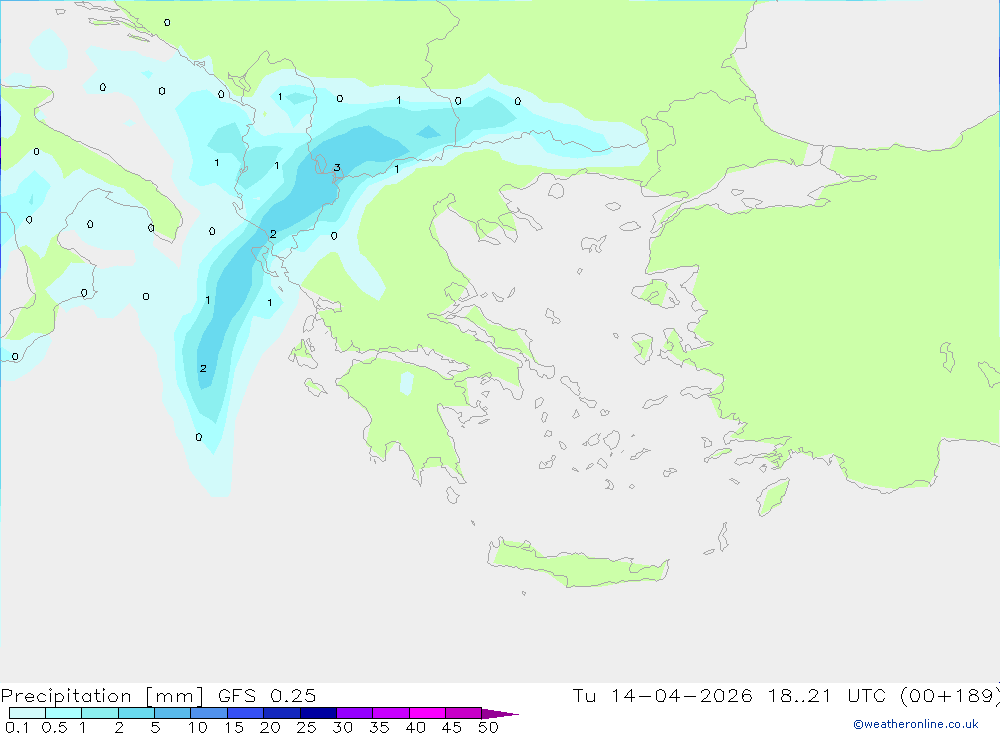The height and width of the screenshot is (733, 1000).
Task: Choose the 40–45 mm magenta legend swatch
Action: tap(427, 713)
